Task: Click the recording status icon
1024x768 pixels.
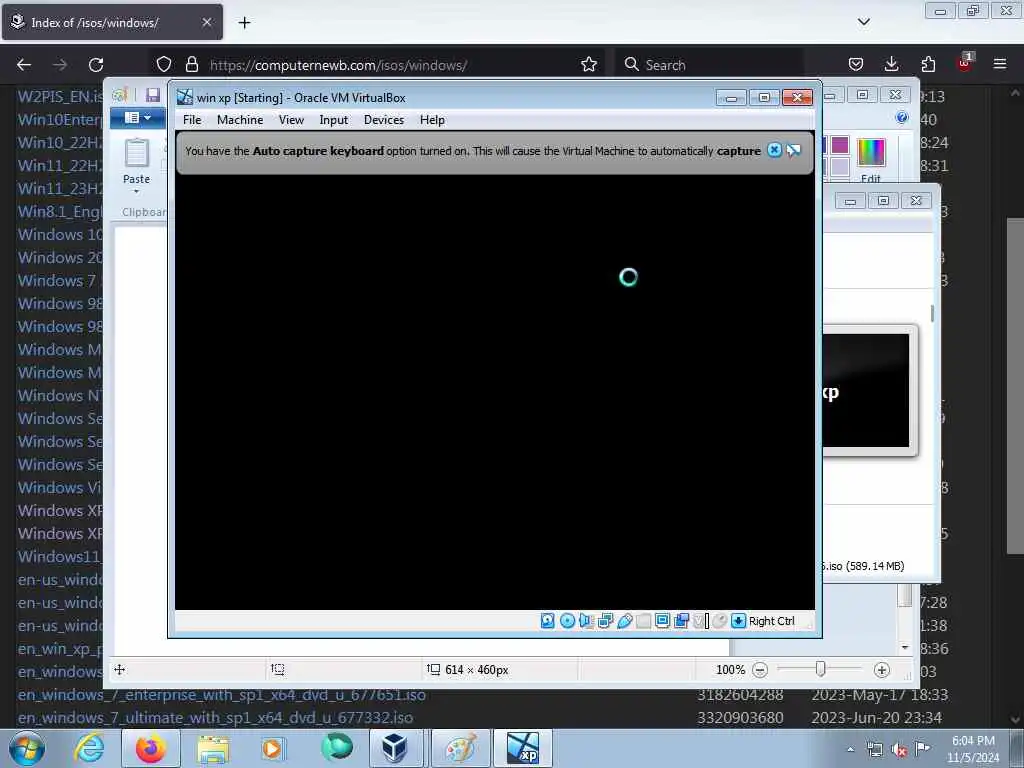Action: click(x=681, y=620)
